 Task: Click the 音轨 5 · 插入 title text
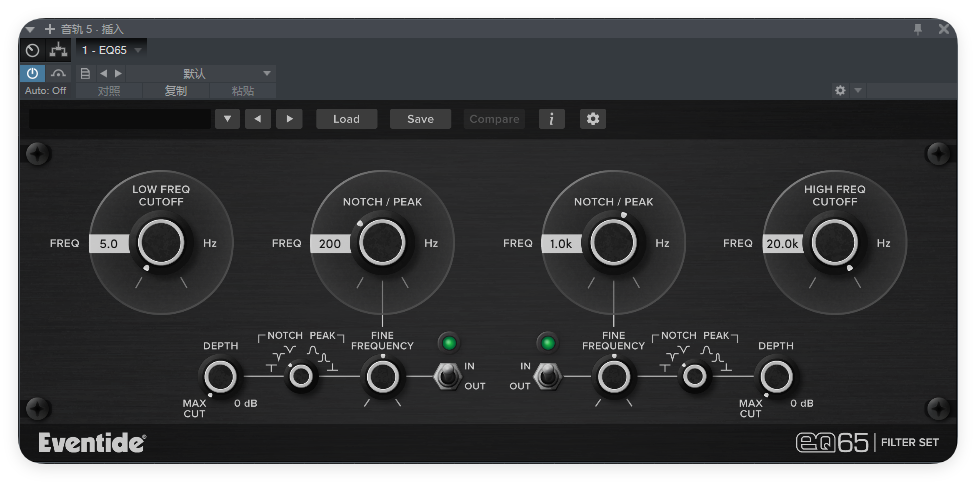pos(92,29)
